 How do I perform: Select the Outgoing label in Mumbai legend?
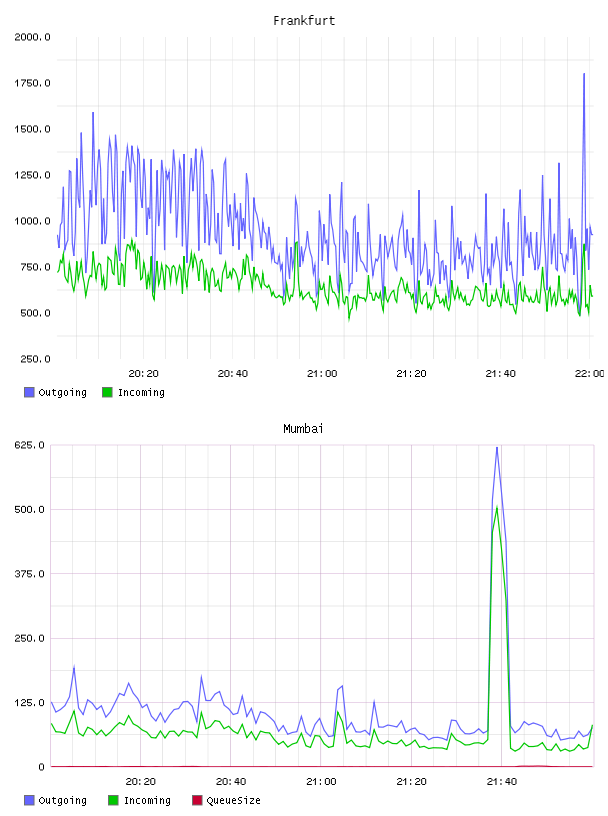pyautogui.click(x=62, y=800)
